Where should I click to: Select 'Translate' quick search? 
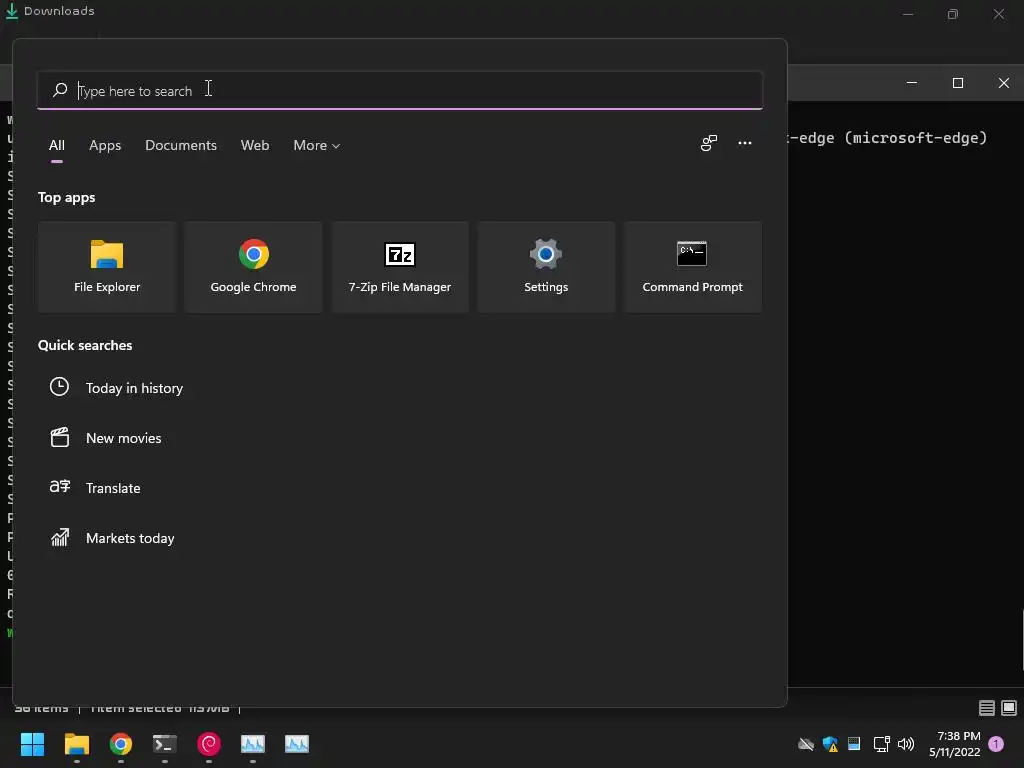[x=113, y=488]
